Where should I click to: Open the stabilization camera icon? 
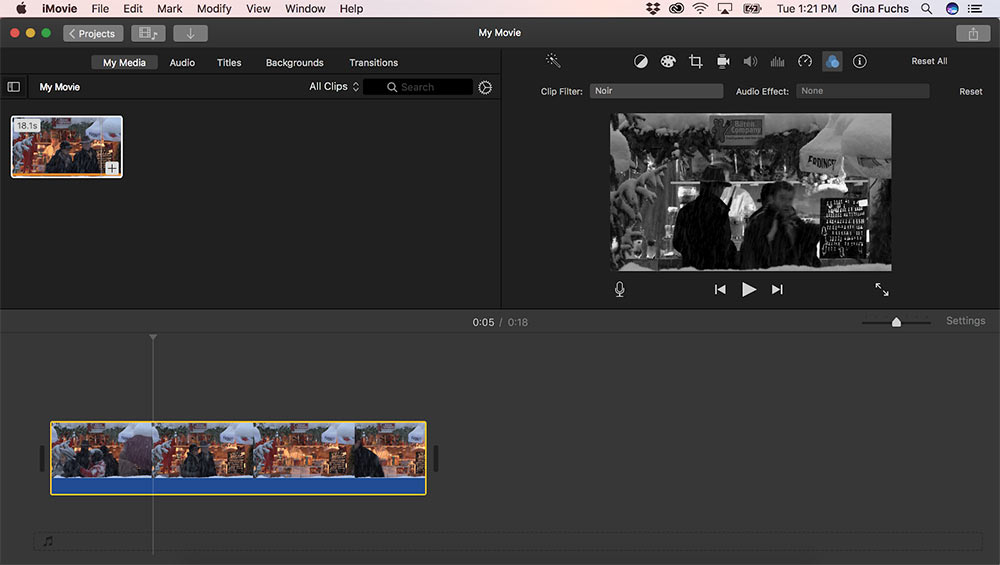[x=723, y=61]
